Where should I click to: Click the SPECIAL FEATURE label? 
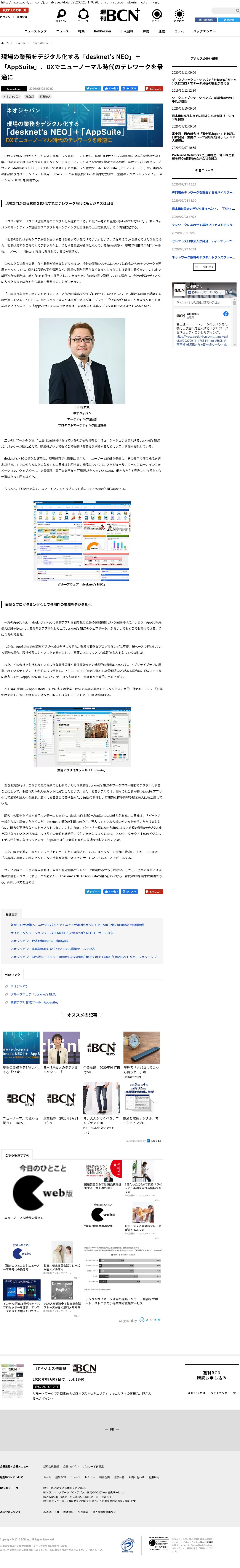pyautogui.click(x=46, y=1387)
